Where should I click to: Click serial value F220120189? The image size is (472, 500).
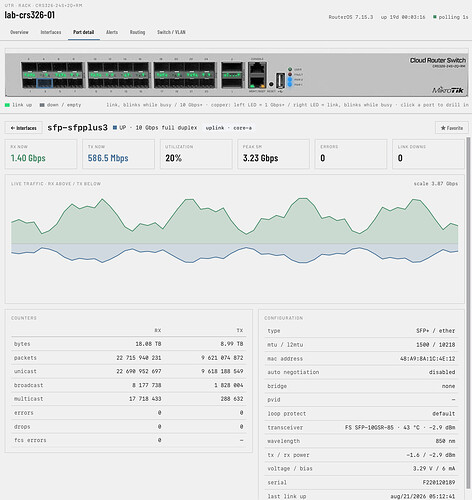point(439,482)
